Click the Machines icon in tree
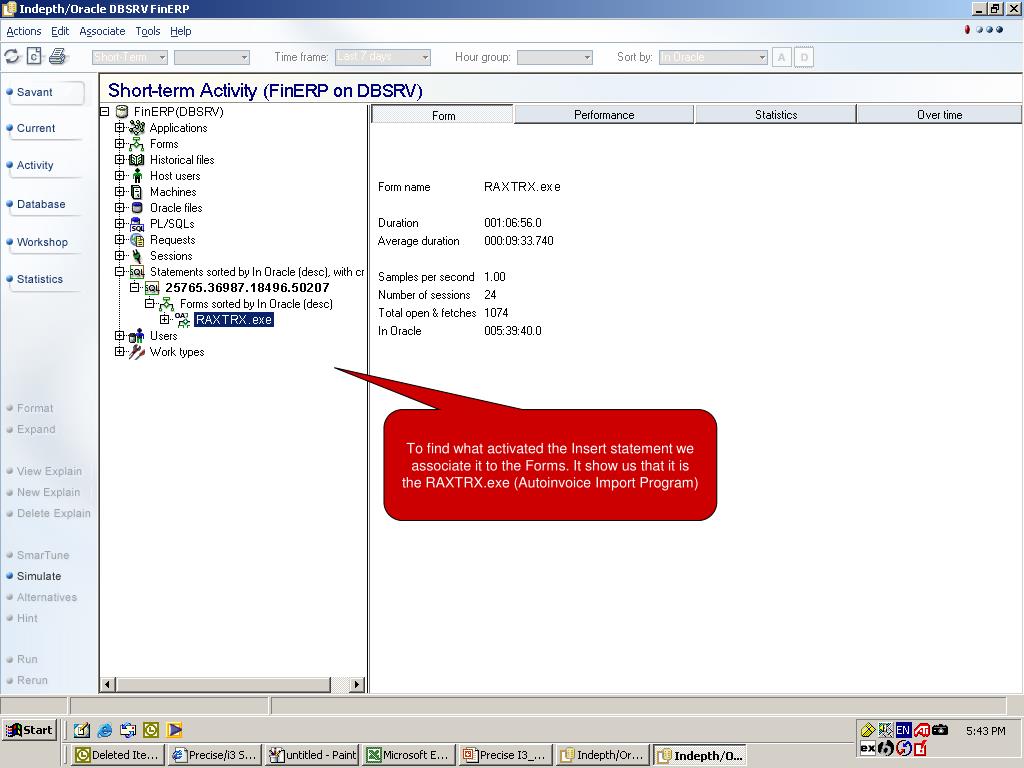Viewport: 1024px width, 768px height. click(136, 192)
